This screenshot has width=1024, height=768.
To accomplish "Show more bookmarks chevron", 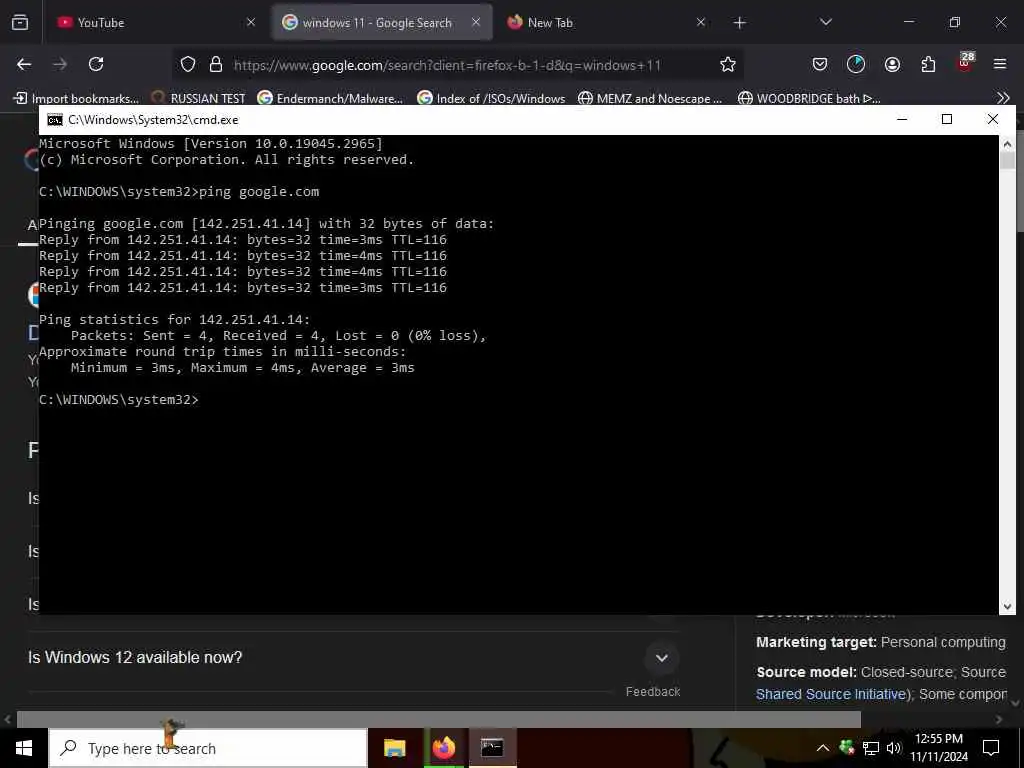I will [x=1004, y=98].
